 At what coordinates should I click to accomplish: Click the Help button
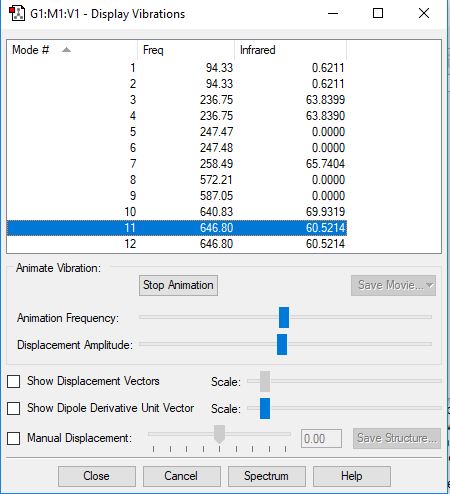click(x=352, y=476)
